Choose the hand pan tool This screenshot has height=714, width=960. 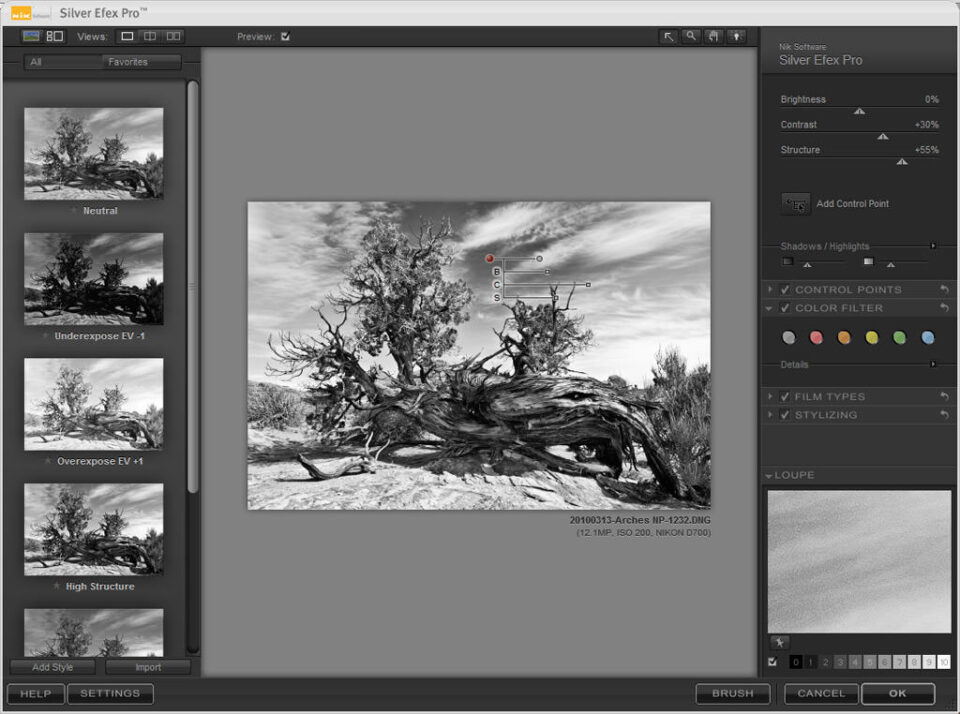tap(714, 37)
